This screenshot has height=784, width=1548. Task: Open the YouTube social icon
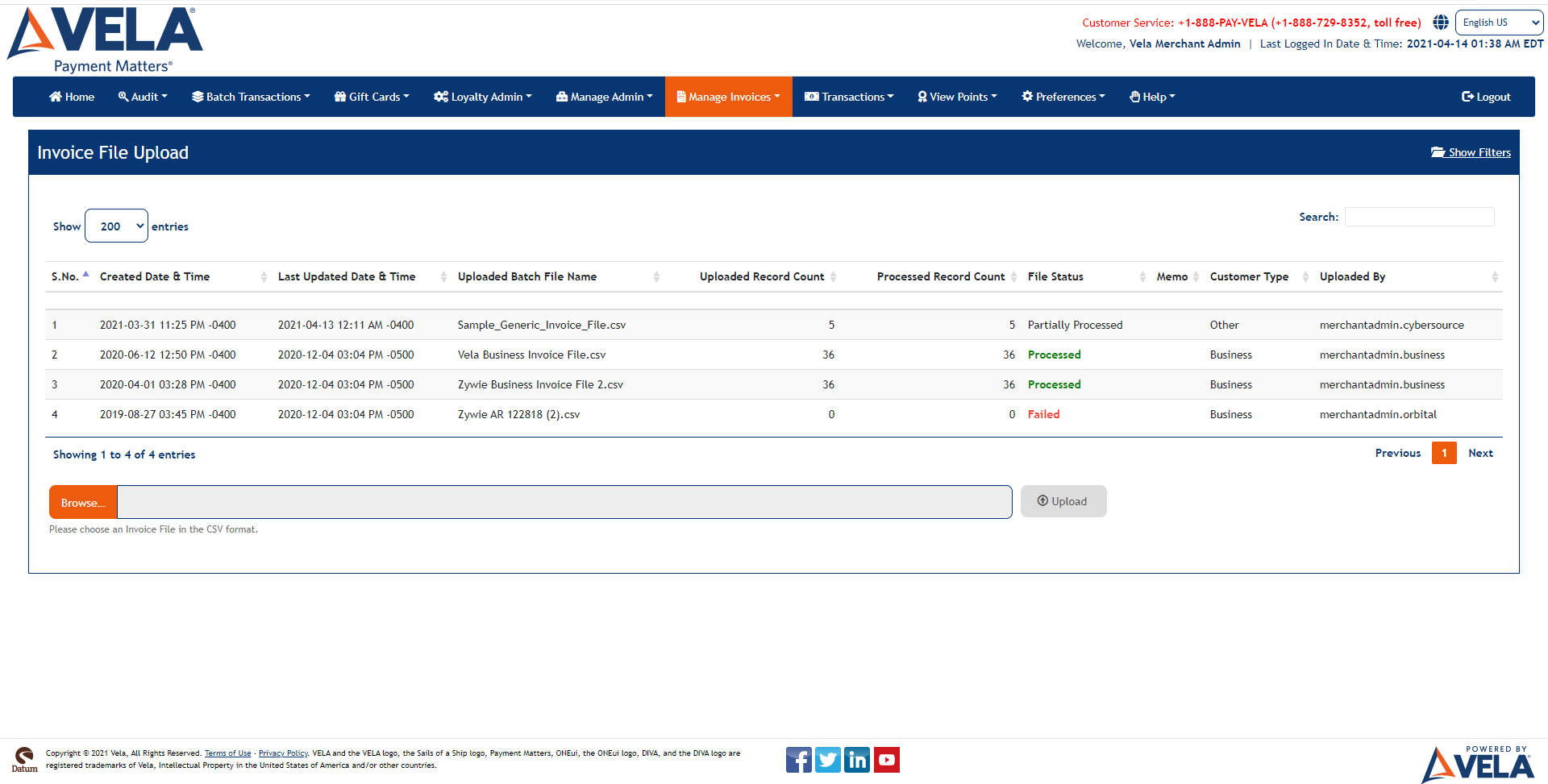(887, 760)
